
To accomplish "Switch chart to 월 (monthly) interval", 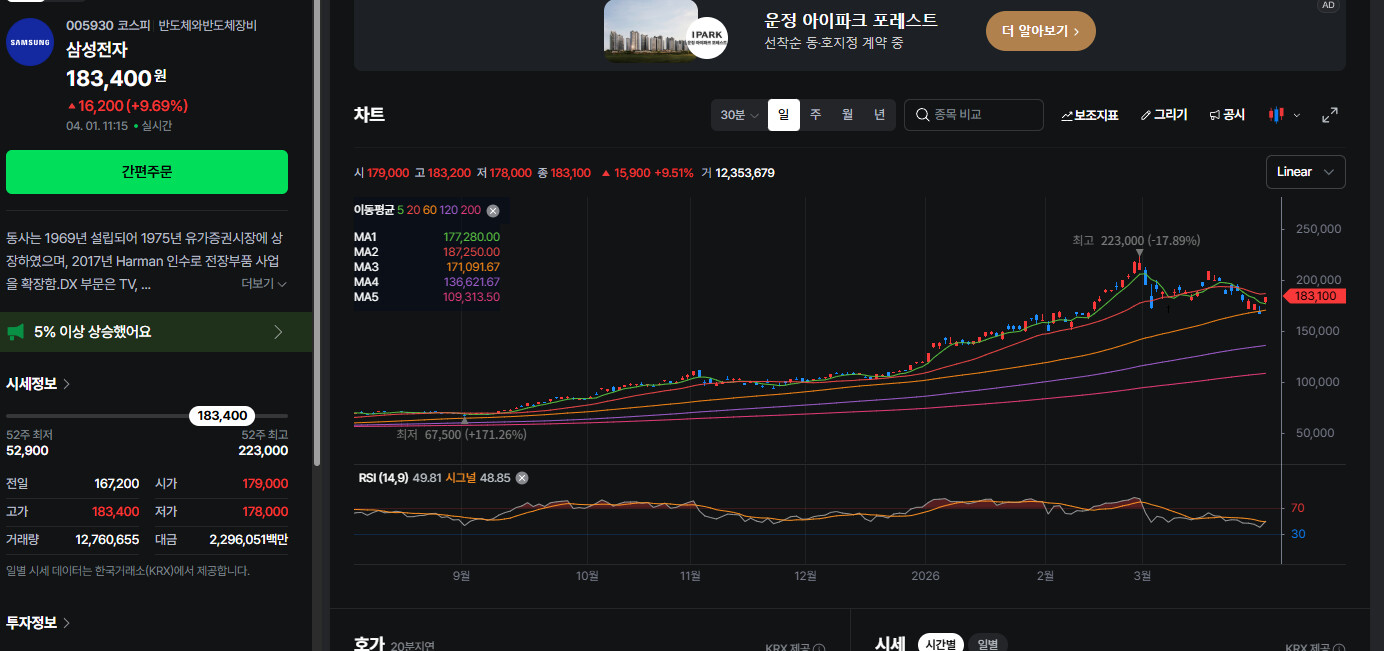I will (x=847, y=115).
